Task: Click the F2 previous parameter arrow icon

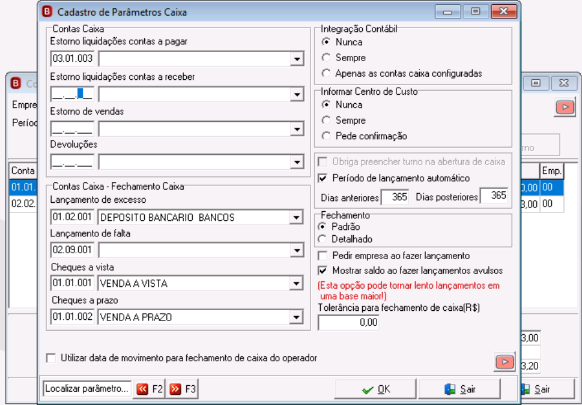Action: pyautogui.click(x=142, y=389)
